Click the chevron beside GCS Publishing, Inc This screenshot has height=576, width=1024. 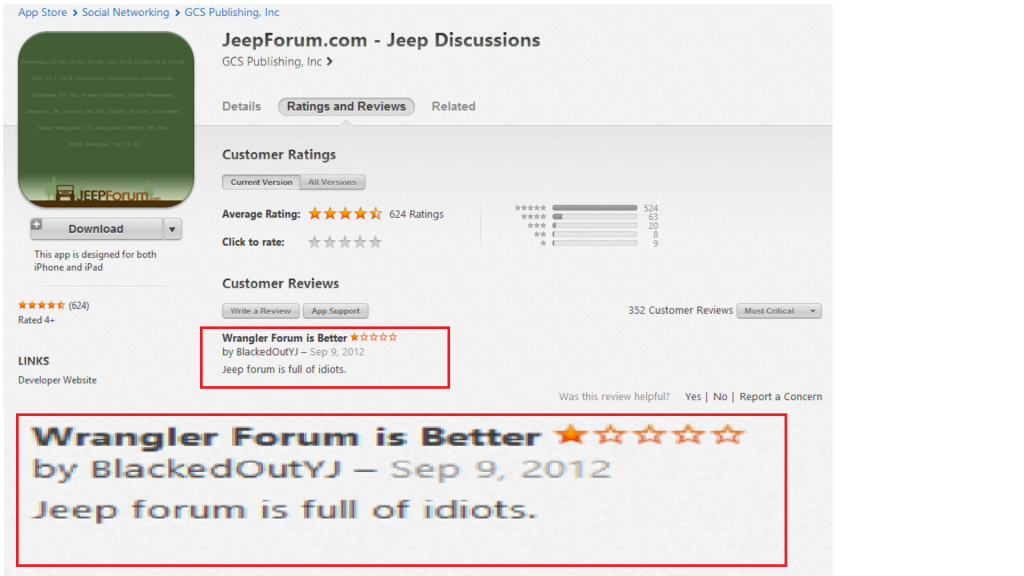tap(330, 61)
